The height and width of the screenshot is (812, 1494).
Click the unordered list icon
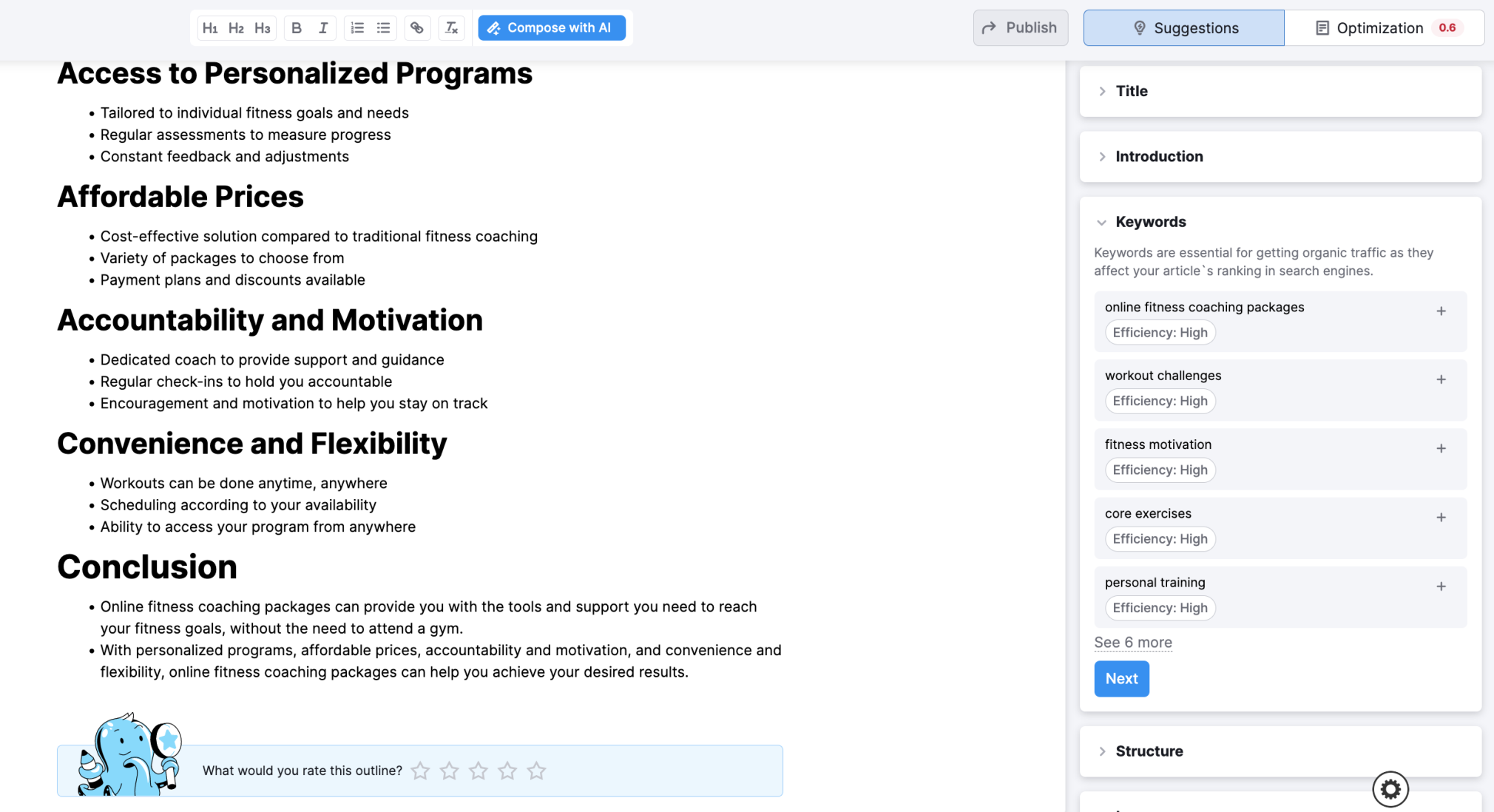pyautogui.click(x=383, y=27)
